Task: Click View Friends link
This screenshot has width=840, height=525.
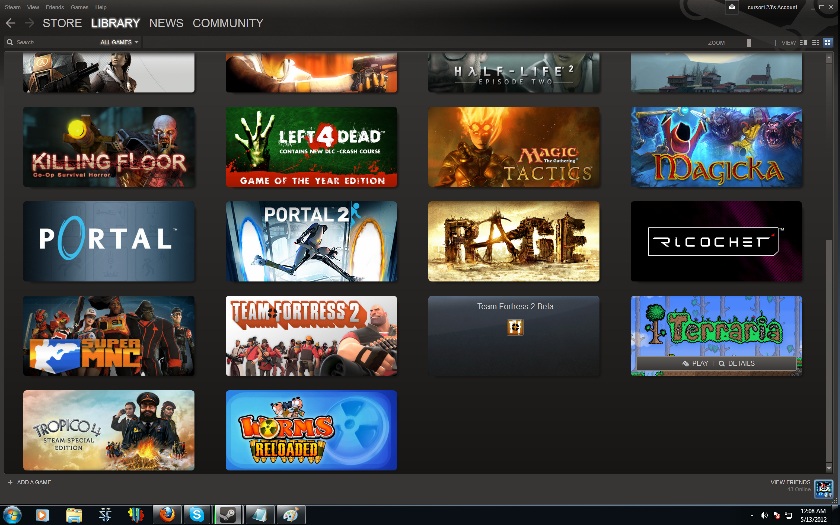Action: (790, 482)
